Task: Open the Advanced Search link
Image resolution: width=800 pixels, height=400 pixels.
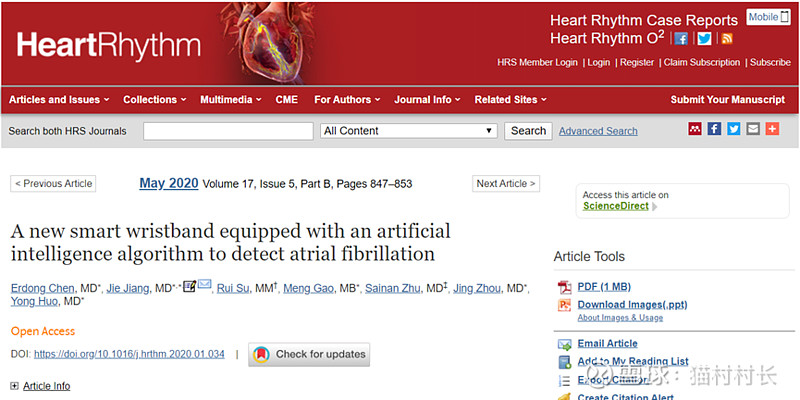Action: 598,131
